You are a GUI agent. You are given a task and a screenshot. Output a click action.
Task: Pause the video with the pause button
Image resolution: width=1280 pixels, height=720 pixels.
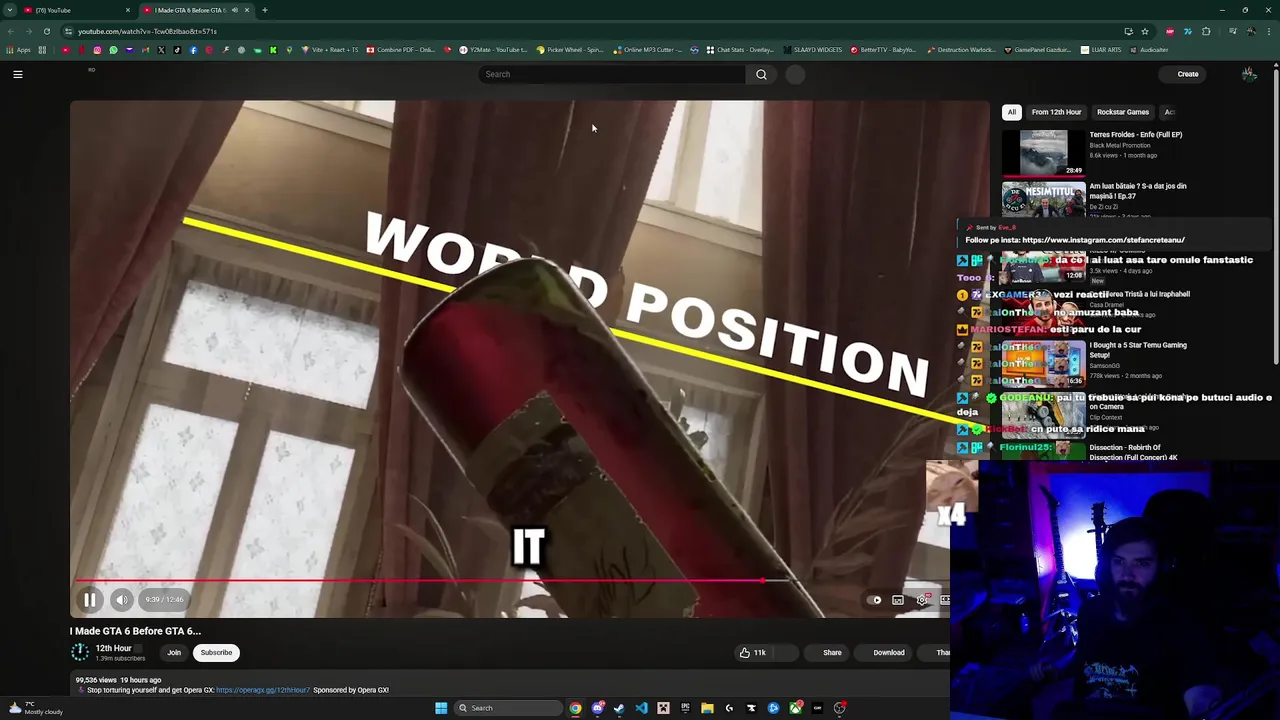click(x=89, y=600)
